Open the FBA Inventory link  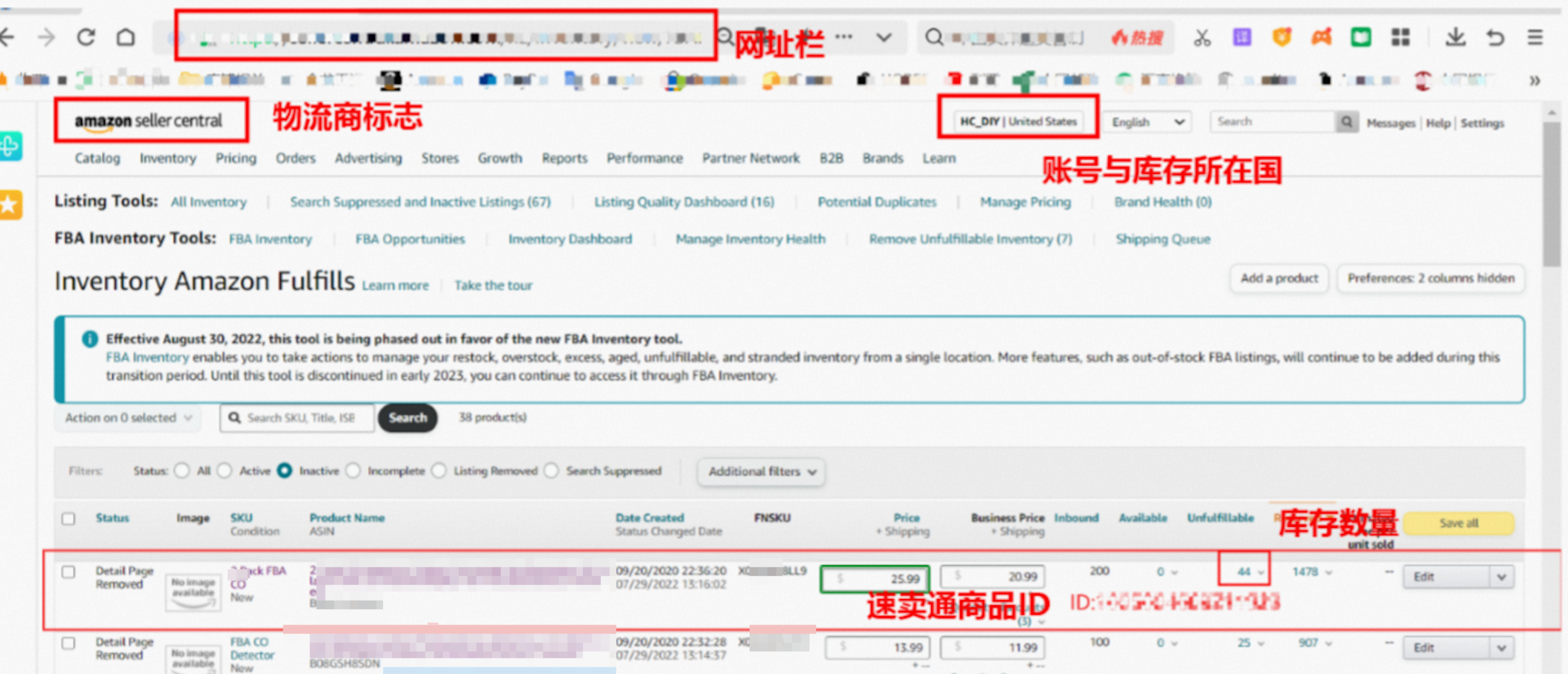pyautogui.click(x=270, y=239)
